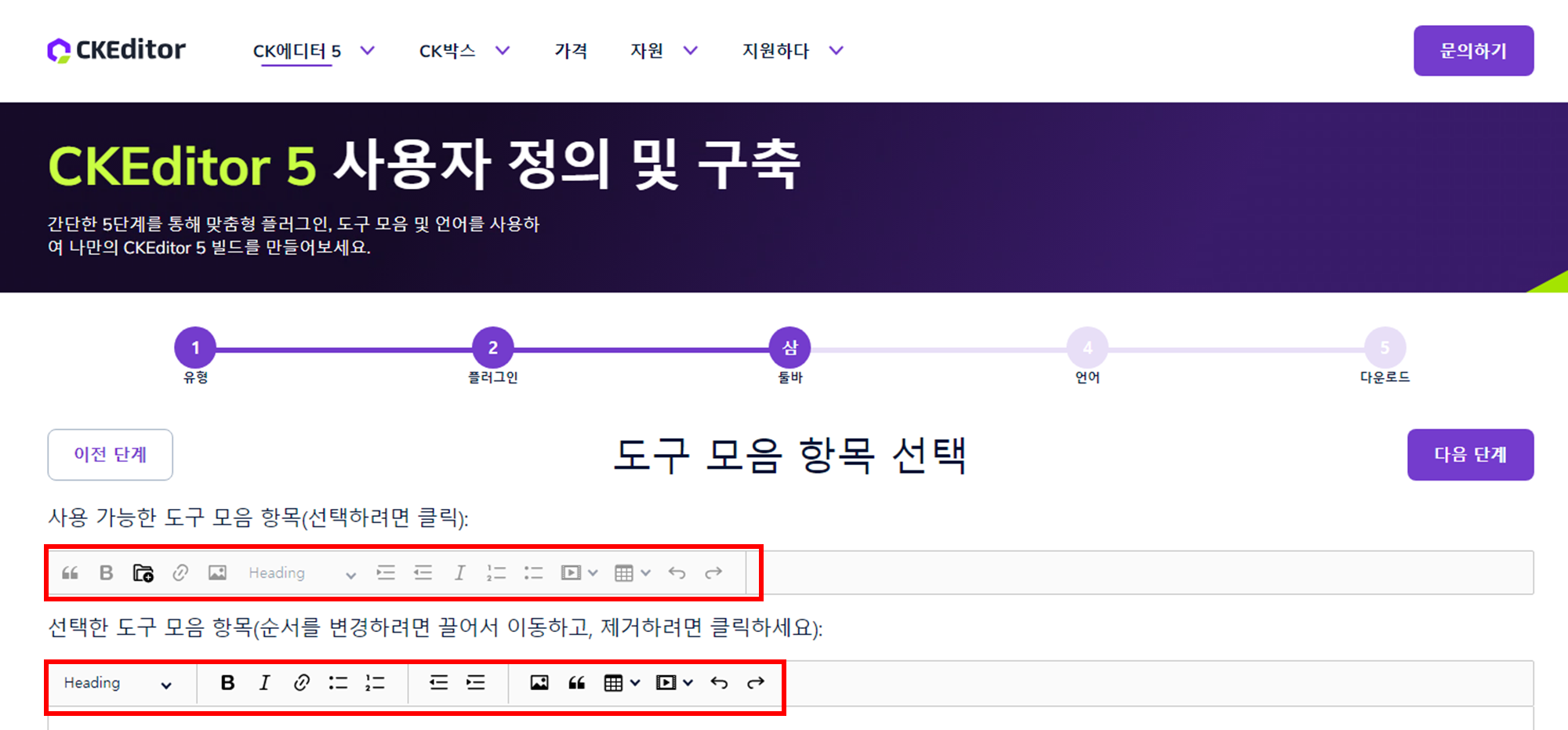The width and height of the screenshot is (1568, 730).
Task: Expand media embed arrow in selected toolbar
Action: 688,683
